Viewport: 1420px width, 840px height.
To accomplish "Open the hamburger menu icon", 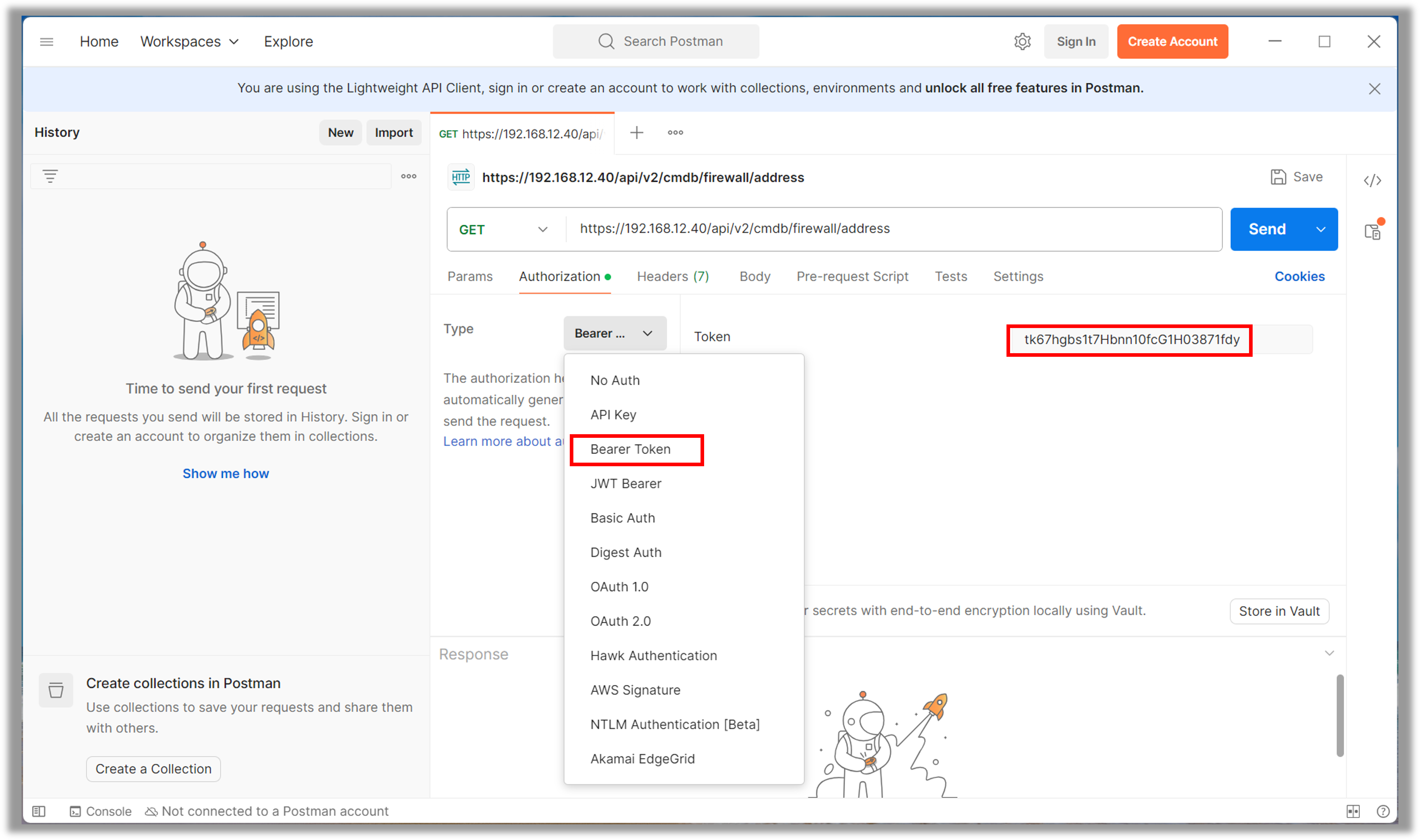I will pos(46,41).
